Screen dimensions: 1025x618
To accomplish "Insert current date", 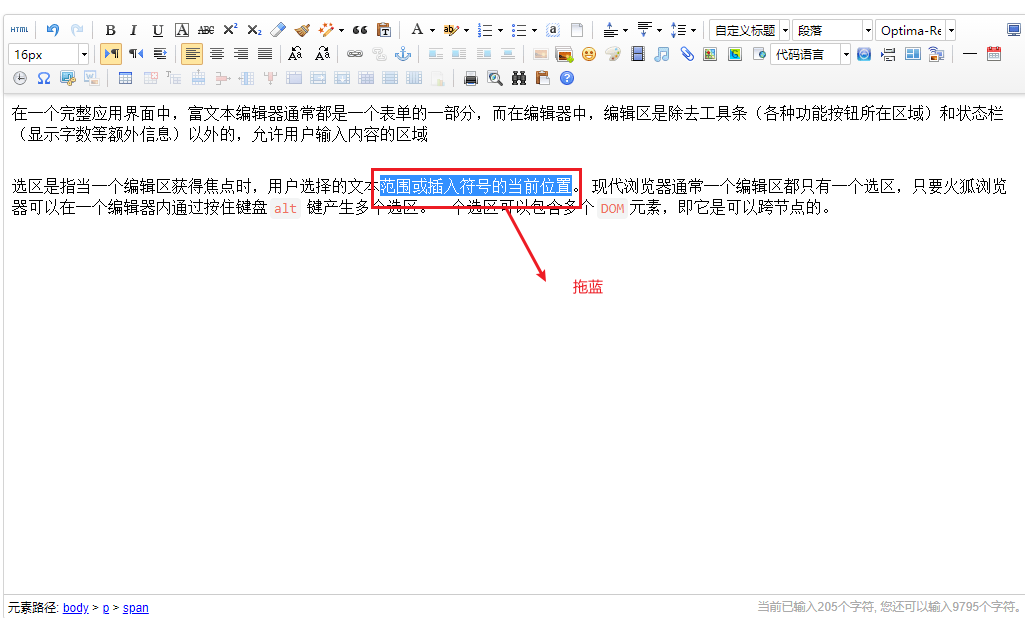I will coord(994,54).
